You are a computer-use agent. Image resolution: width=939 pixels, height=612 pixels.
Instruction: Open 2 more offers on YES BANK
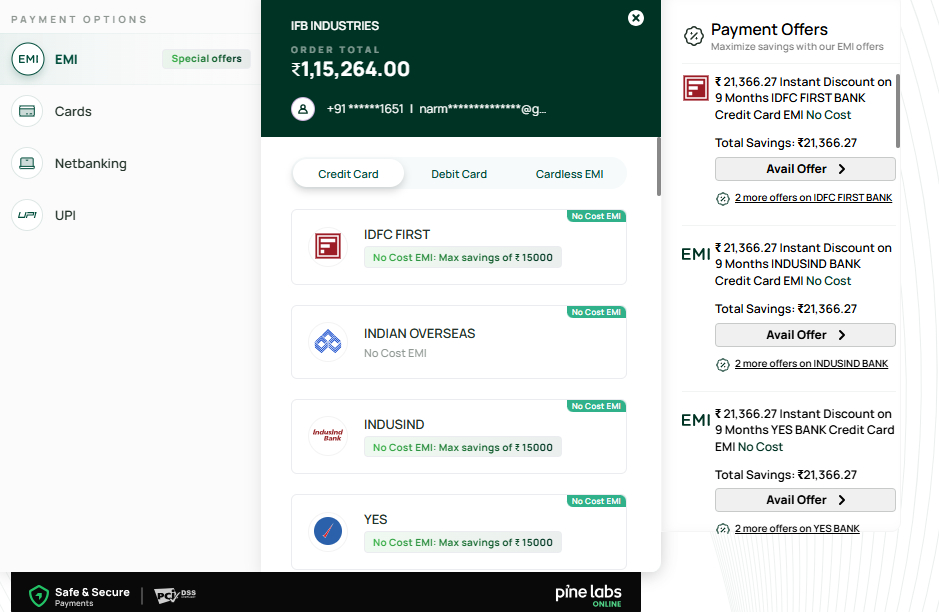796,529
